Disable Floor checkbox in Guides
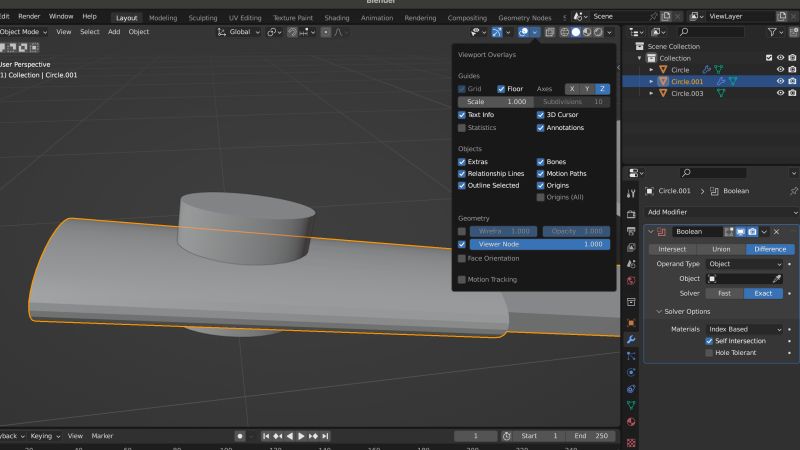The image size is (800, 450). [x=501, y=89]
